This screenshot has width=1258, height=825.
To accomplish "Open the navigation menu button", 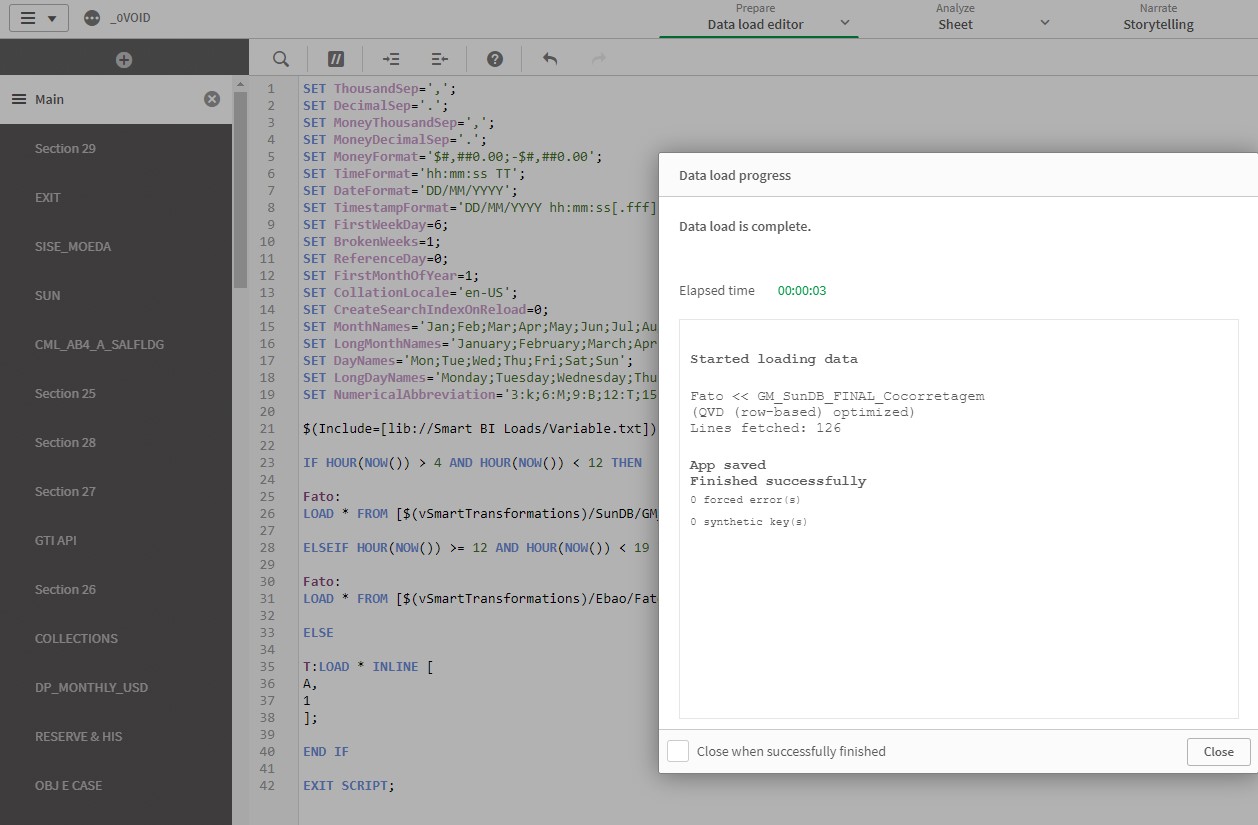I will point(39,18).
